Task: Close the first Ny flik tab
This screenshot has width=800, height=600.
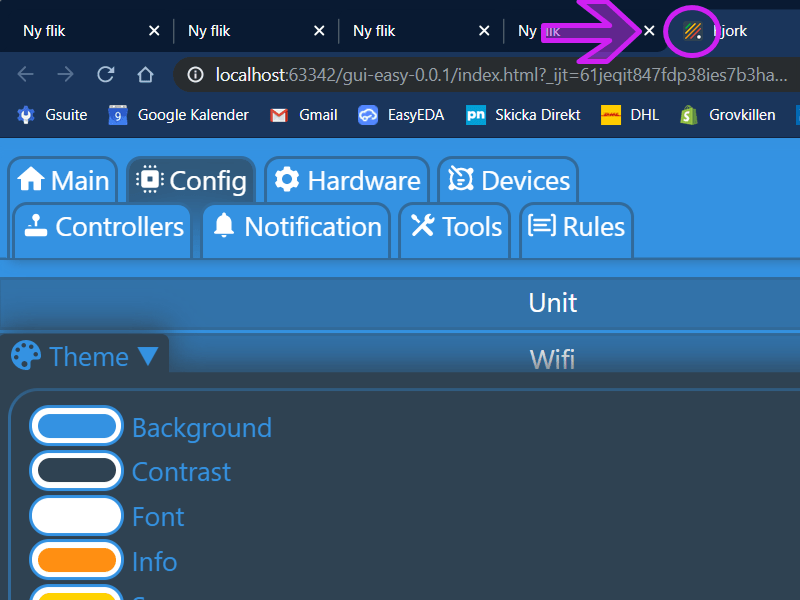Action: pyautogui.click(x=154, y=31)
